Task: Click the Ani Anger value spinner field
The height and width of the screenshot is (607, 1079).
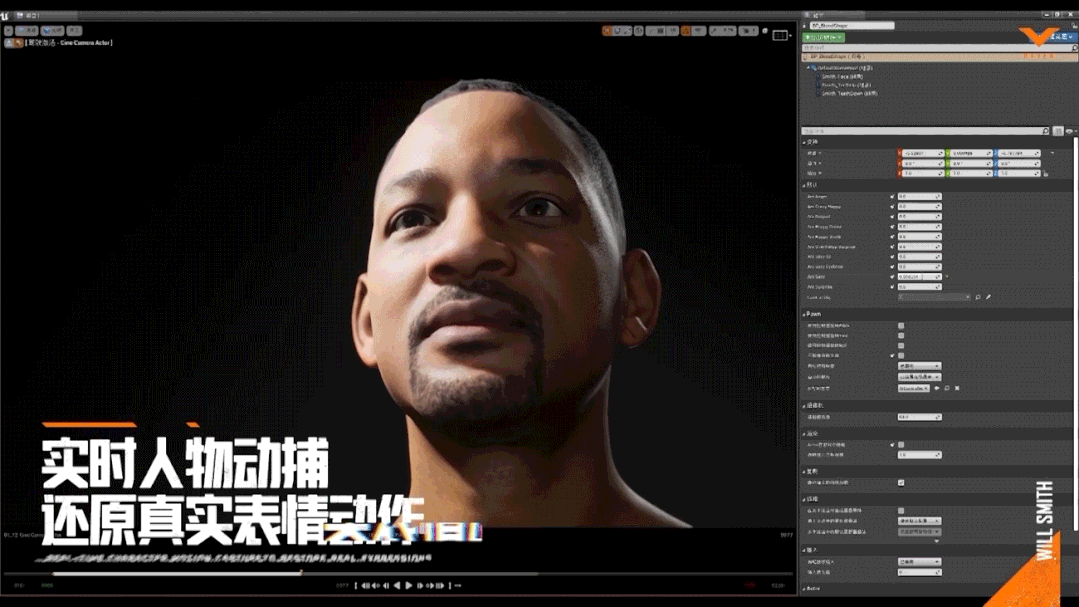Action: 919,197
